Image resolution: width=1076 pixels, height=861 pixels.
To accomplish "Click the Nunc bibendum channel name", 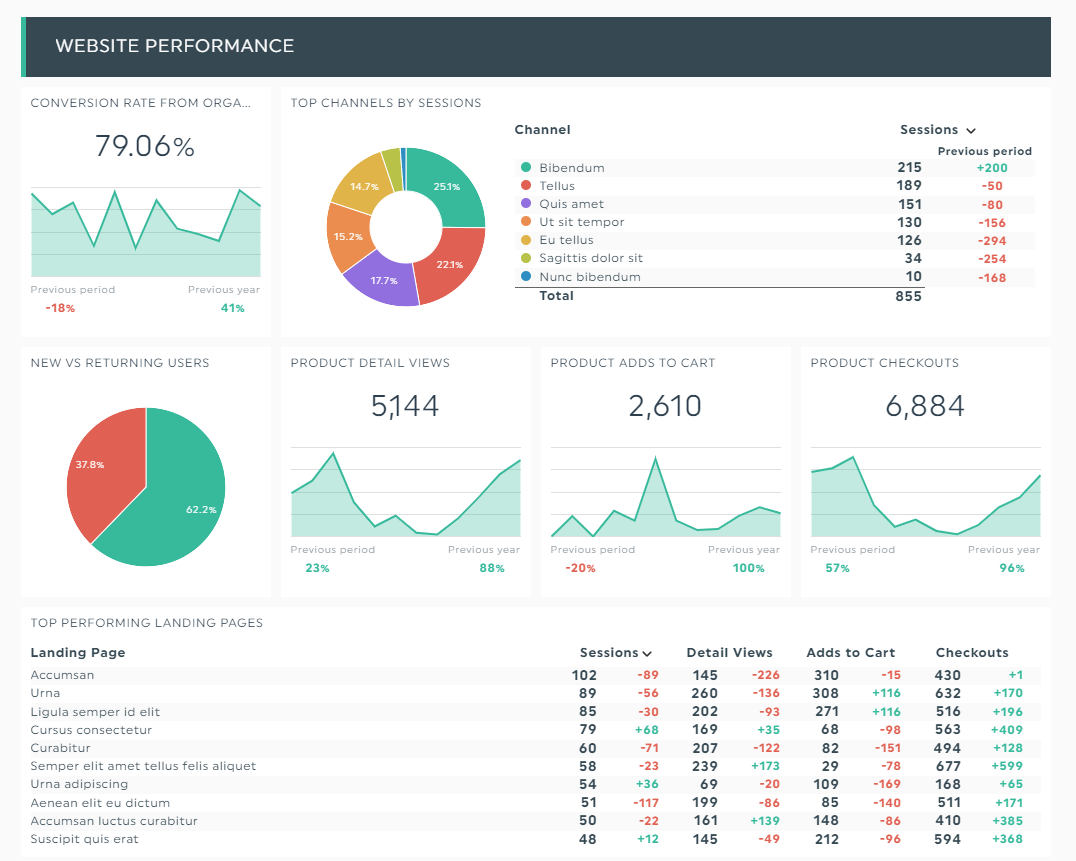I will 589,276.
